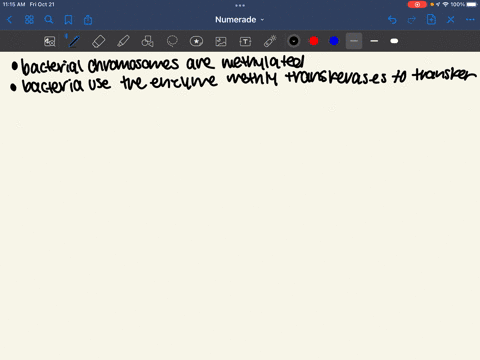Tap handwritten word 'methylated'
Viewport: 480px width, 360px height.
coord(263,63)
